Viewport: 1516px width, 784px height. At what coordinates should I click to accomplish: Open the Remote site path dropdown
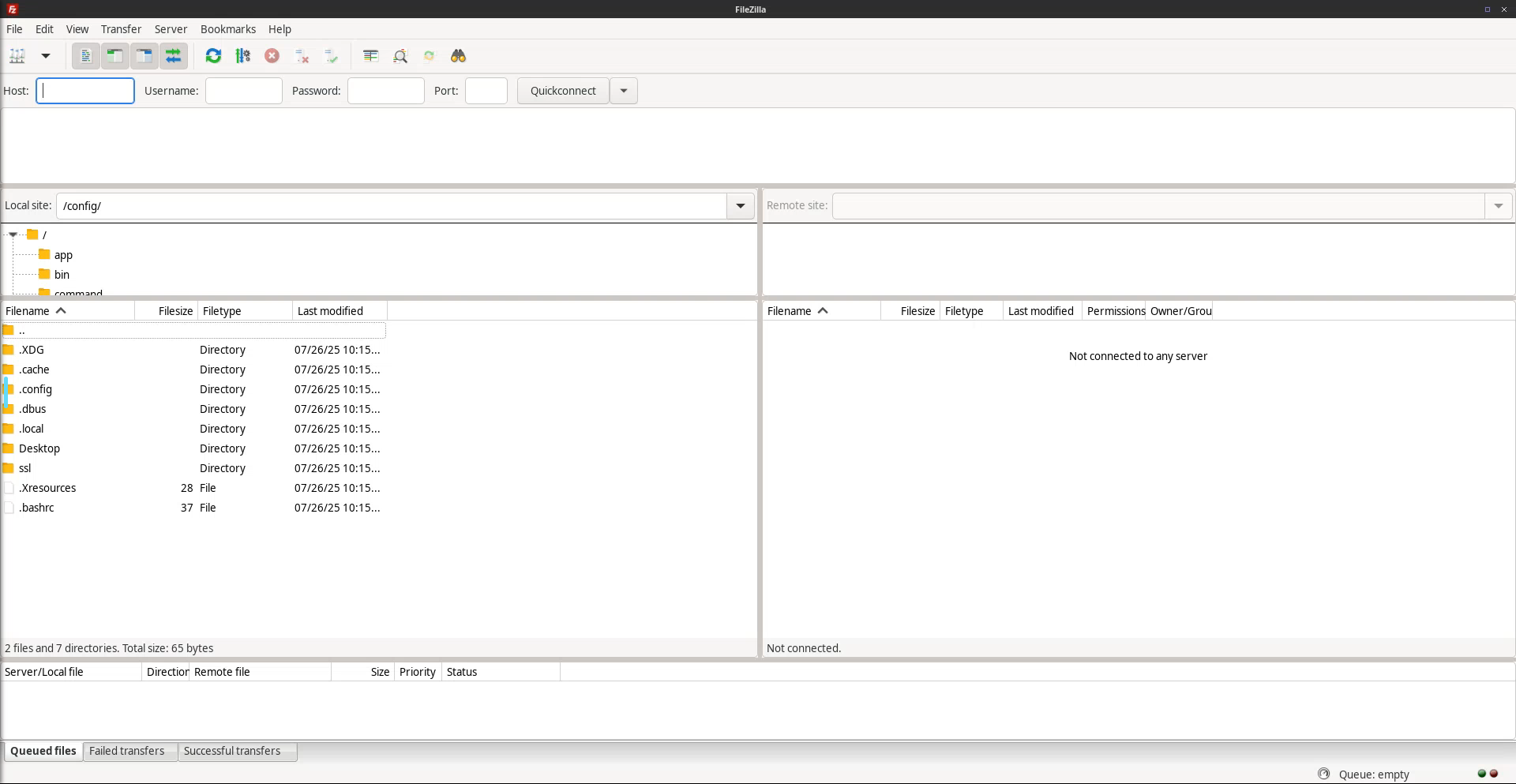1499,206
